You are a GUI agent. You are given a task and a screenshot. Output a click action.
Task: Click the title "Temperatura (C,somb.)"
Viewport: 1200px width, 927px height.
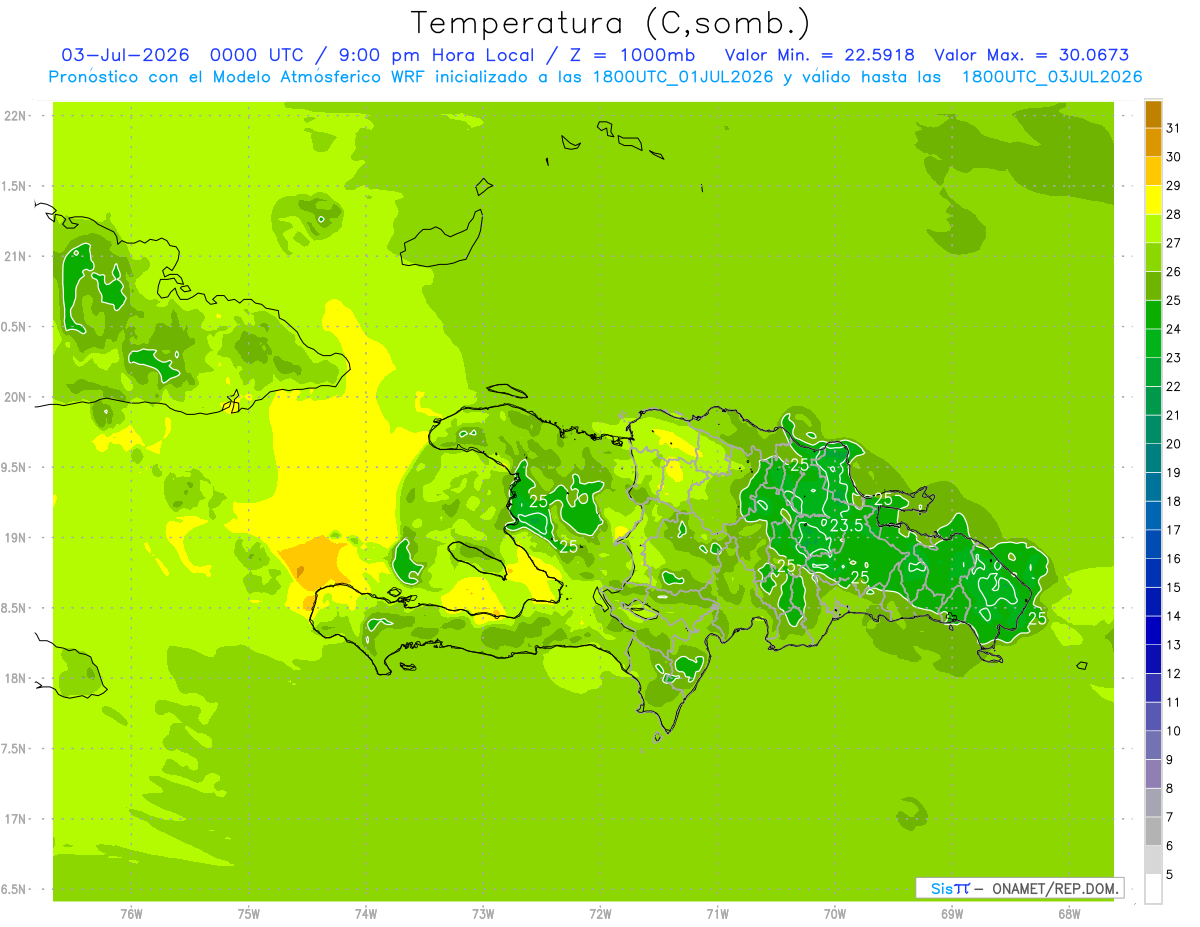(x=611, y=22)
